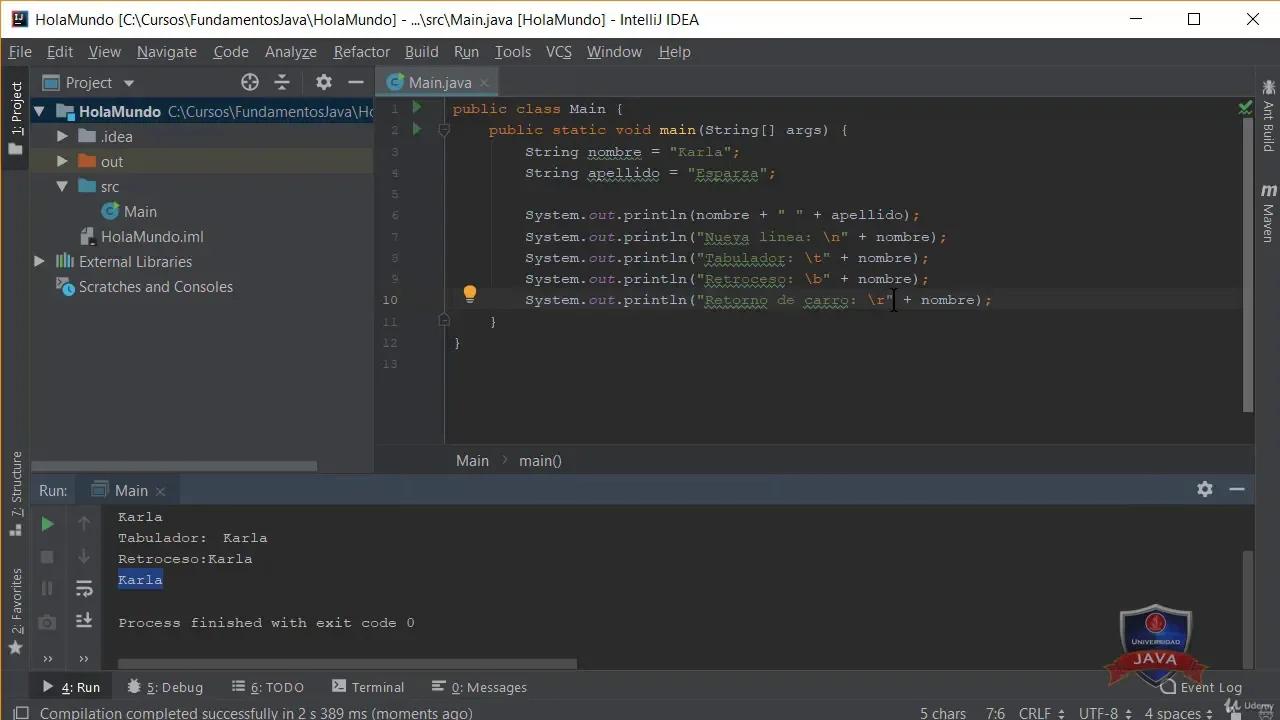Click main() in the breadcrumb bar
This screenshot has width=1280, height=720.
[540, 460]
